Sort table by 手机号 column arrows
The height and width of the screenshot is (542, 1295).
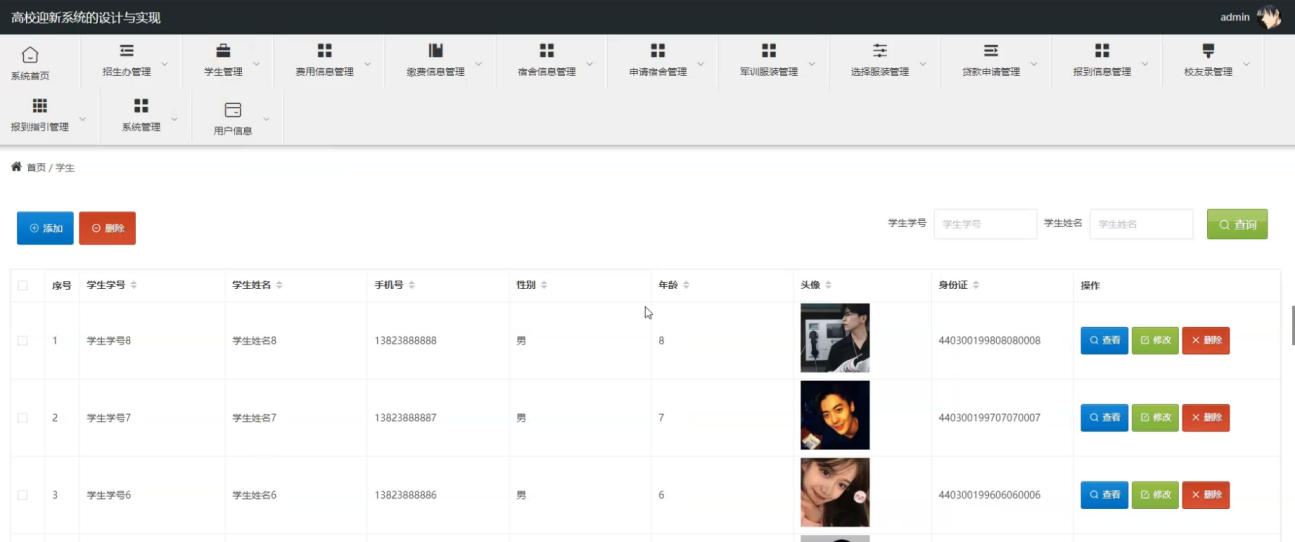[411, 286]
